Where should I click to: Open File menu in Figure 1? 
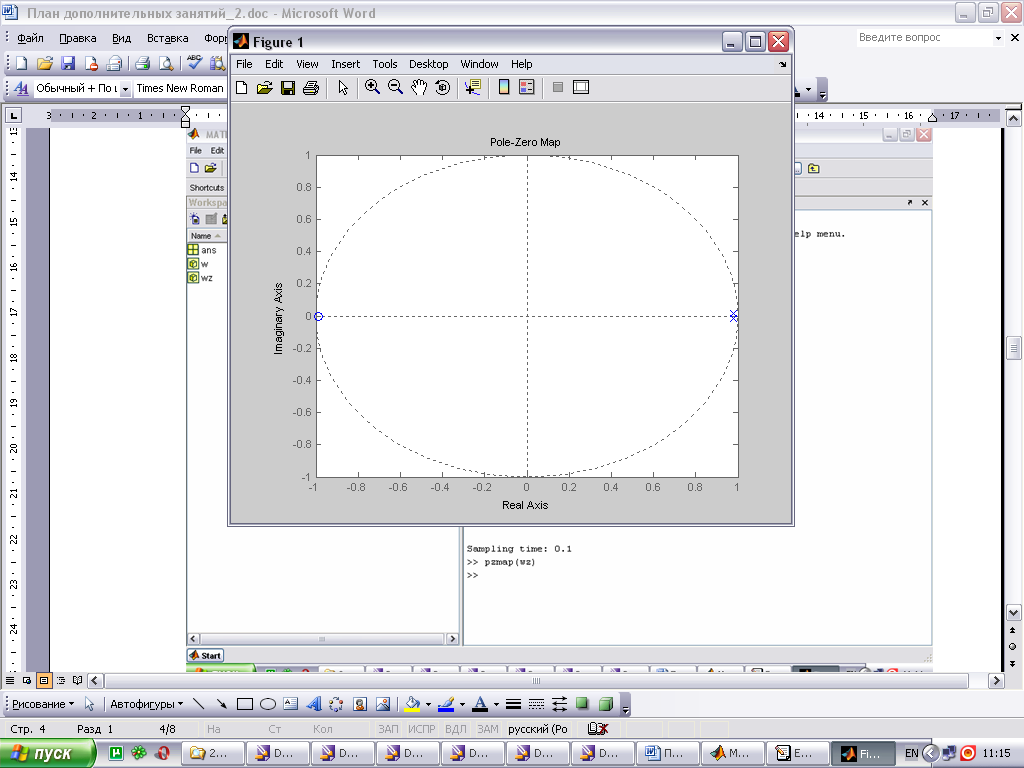(x=244, y=64)
